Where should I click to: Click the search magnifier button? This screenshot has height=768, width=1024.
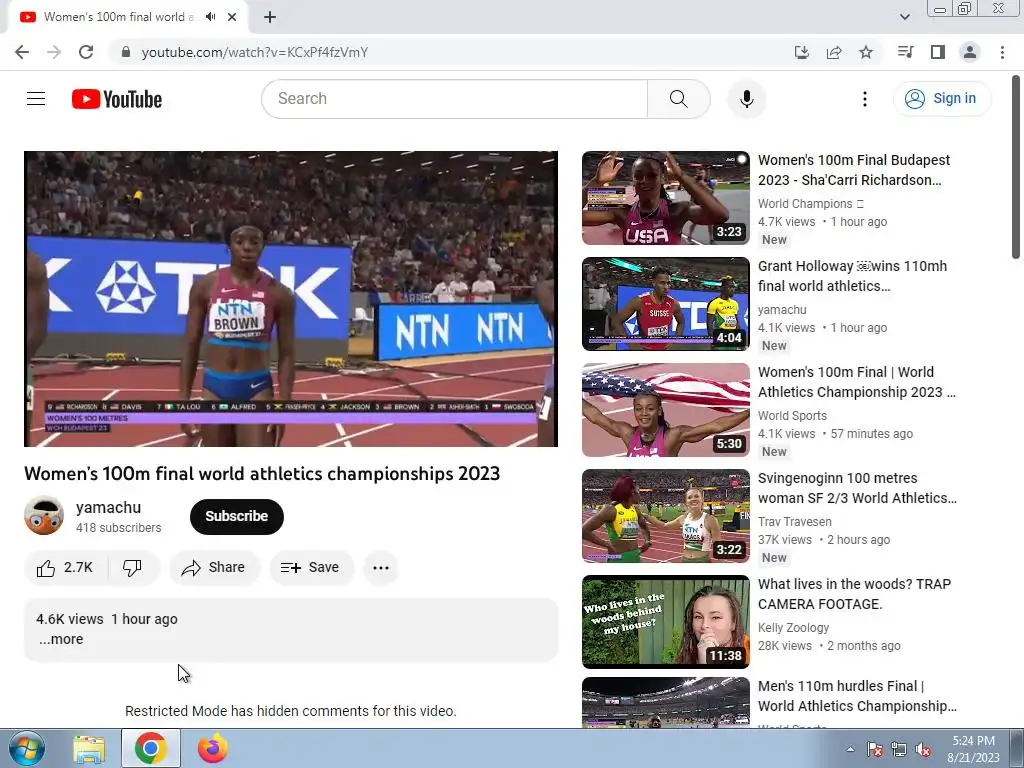pyautogui.click(x=679, y=99)
